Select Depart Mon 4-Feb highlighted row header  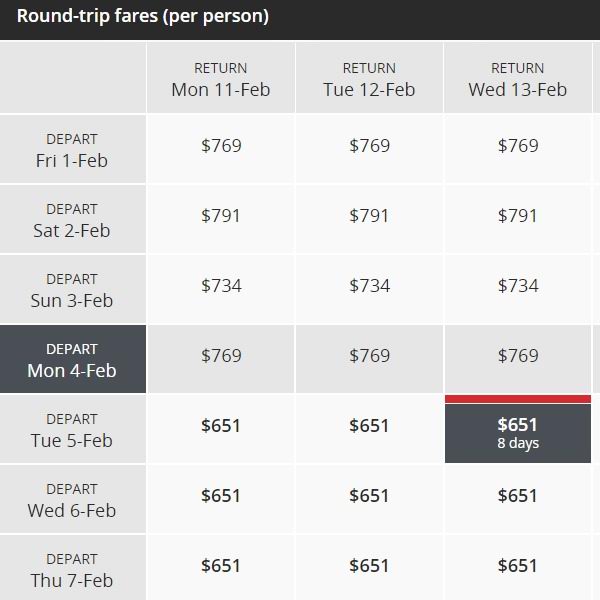(x=73, y=359)
